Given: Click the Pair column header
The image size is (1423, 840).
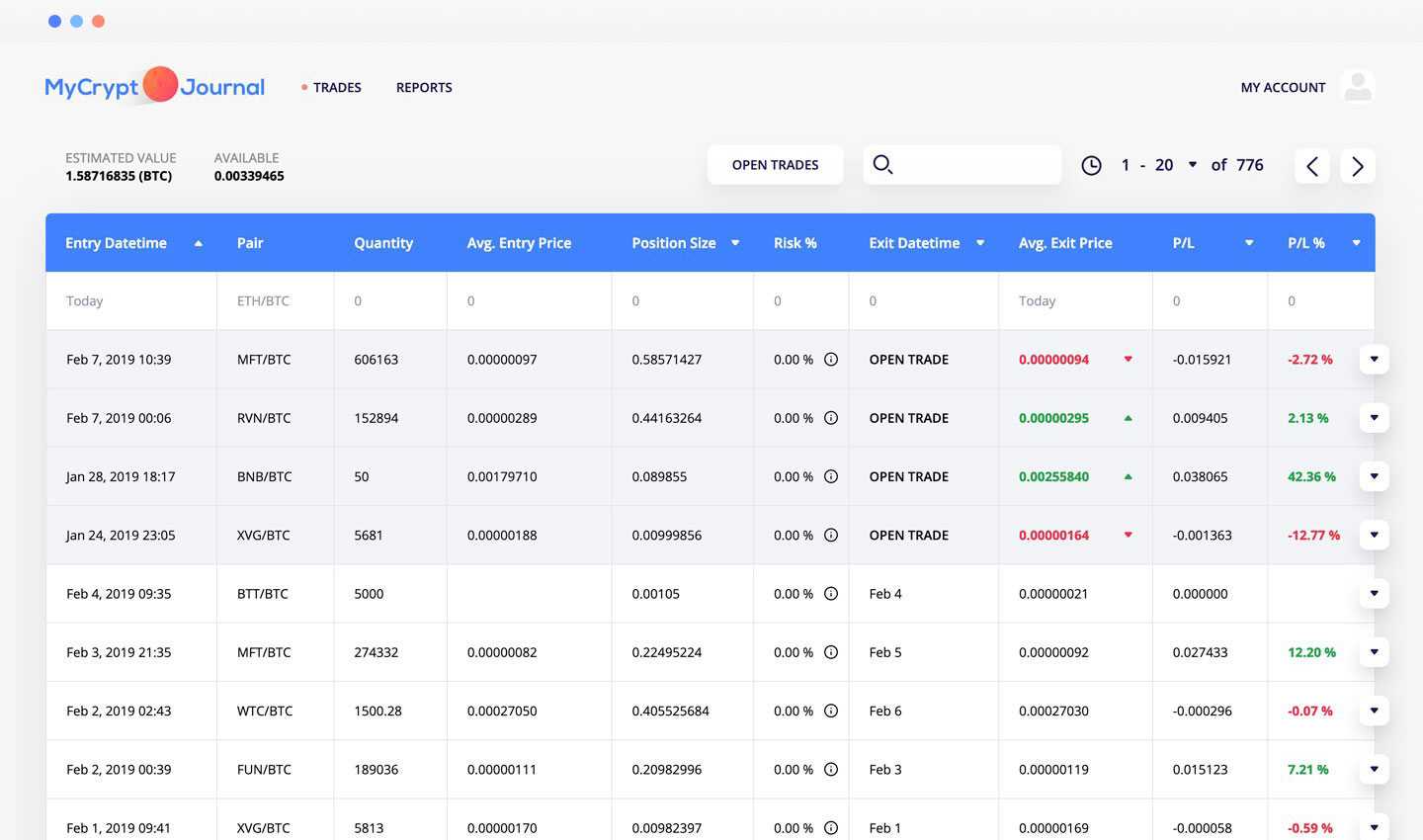Looking at the screenshot, I should [250, 243].
